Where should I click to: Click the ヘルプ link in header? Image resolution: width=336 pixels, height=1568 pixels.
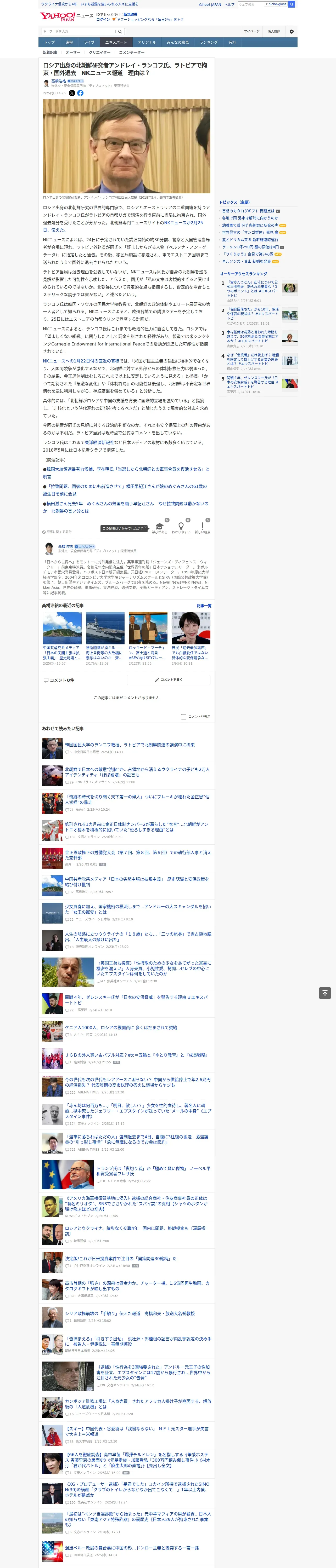(229, 4)
